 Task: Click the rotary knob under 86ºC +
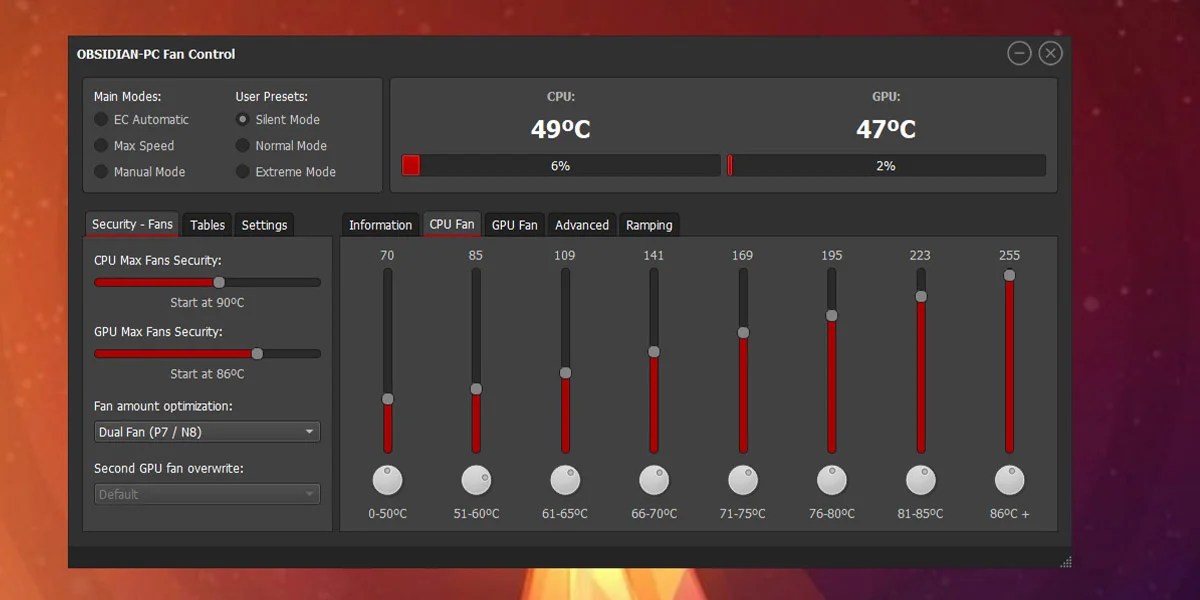click(x=1010, y=481)
